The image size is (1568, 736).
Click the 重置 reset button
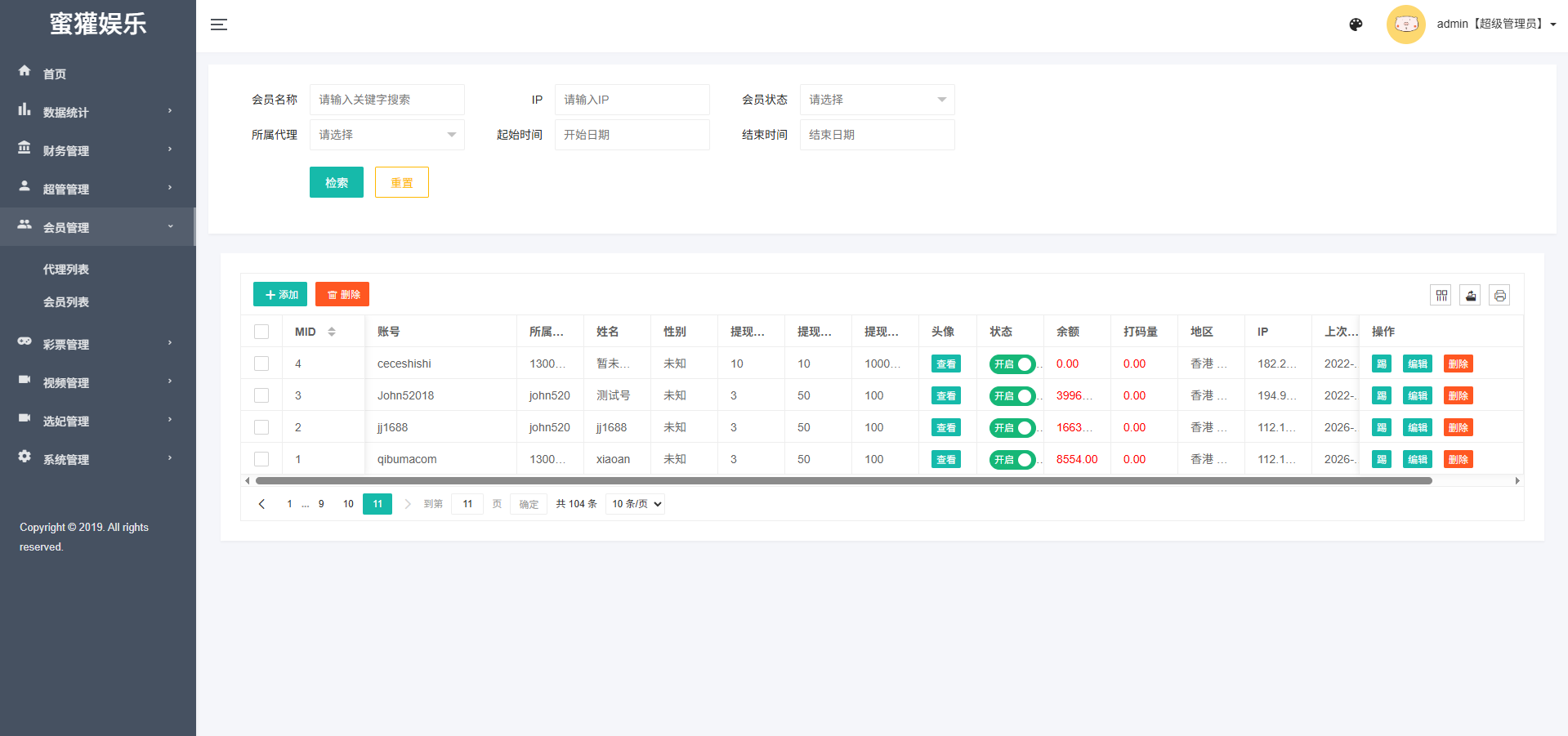click(x=402, y=182)
